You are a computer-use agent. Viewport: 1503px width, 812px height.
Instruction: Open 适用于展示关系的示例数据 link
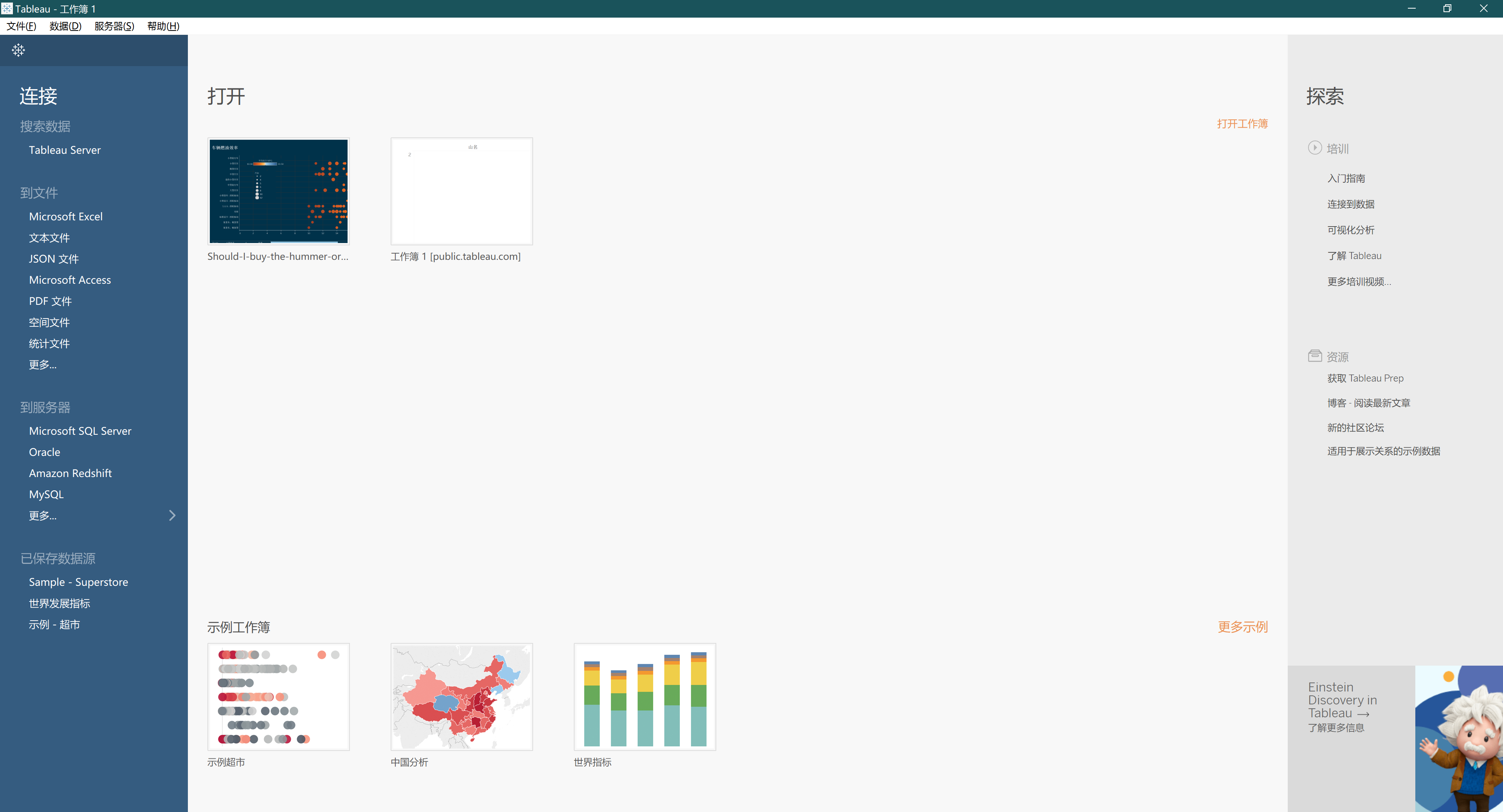pos(1383,451)
